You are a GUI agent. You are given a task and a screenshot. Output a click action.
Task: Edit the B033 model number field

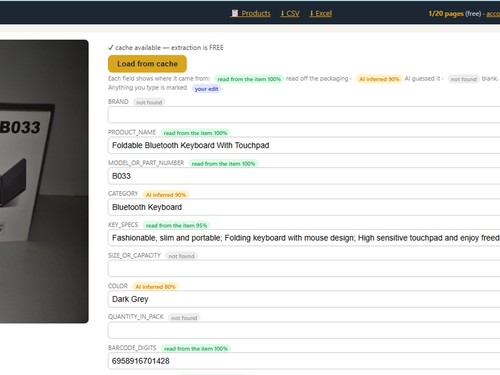click(304, 176)
